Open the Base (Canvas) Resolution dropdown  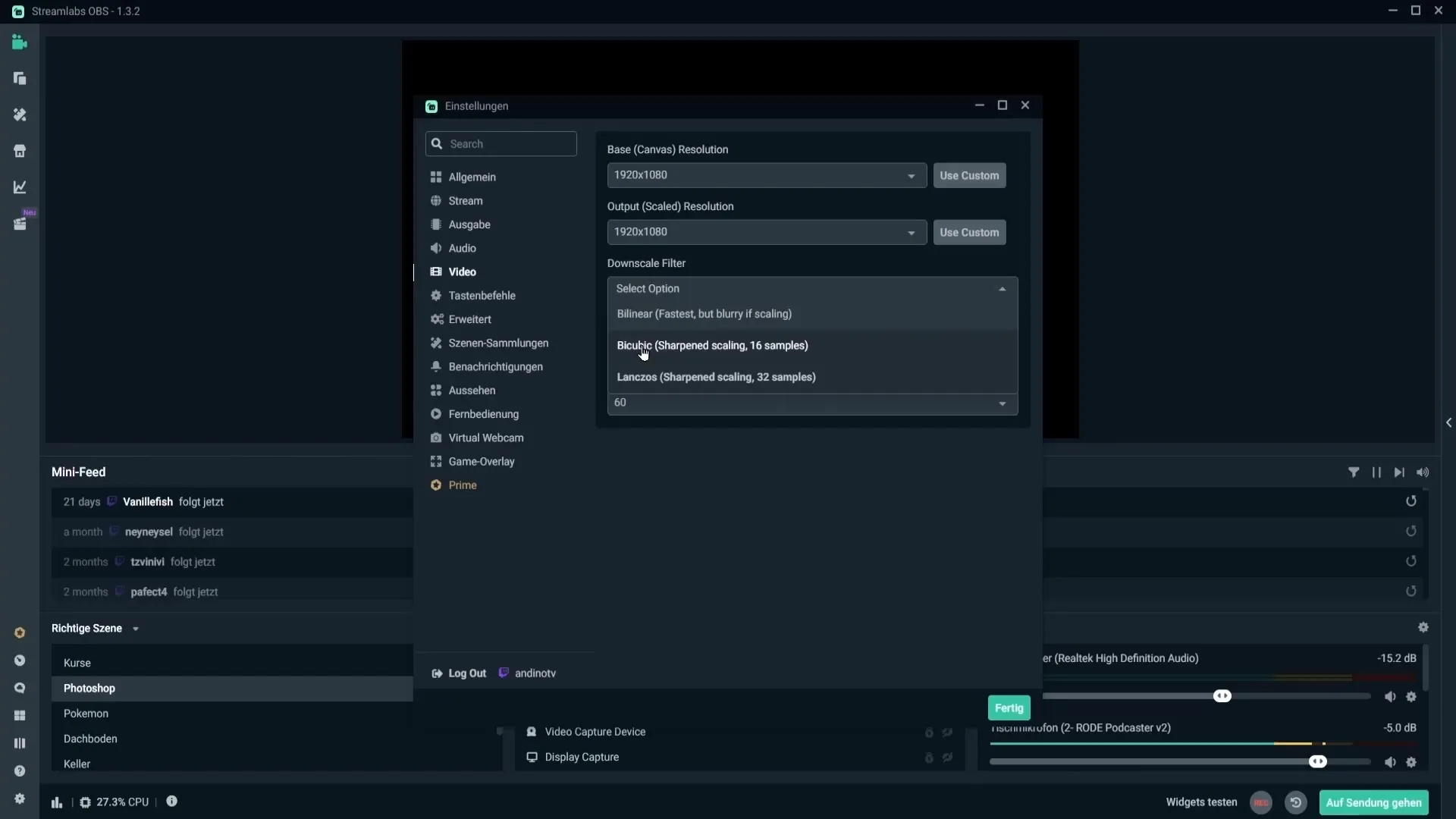[767, 175]
